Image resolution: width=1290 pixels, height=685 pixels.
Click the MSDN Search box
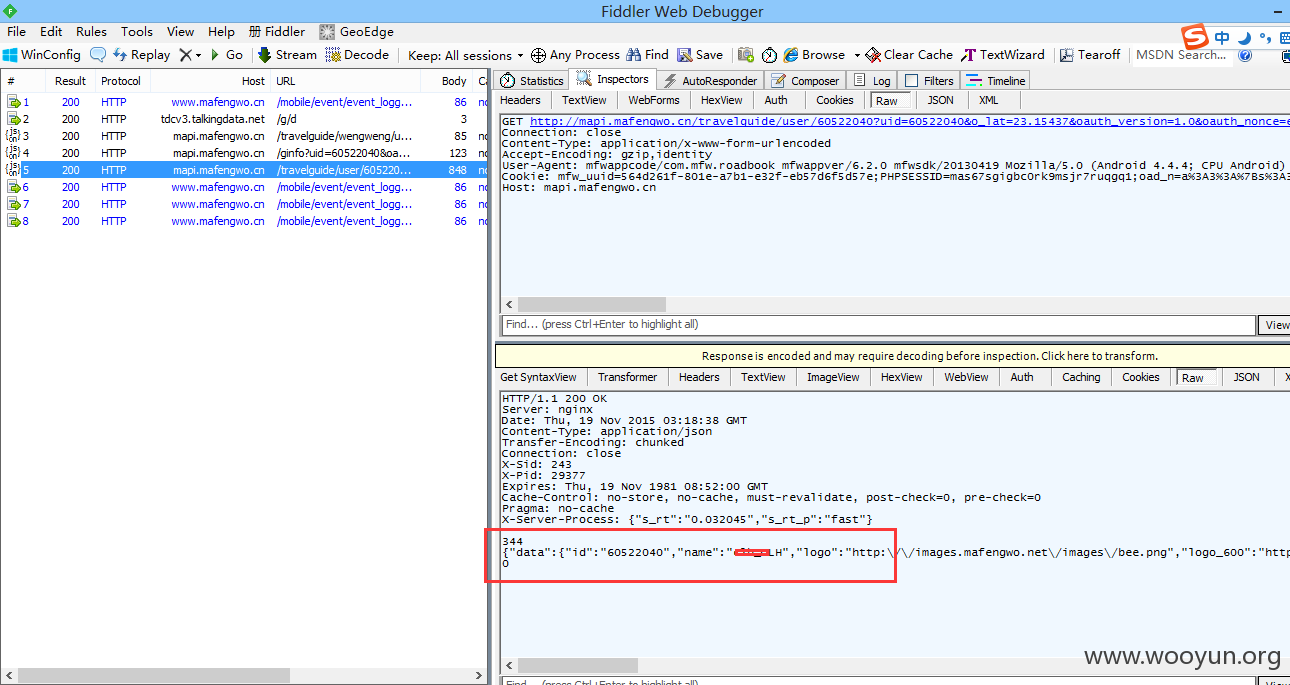point(1180,55)
